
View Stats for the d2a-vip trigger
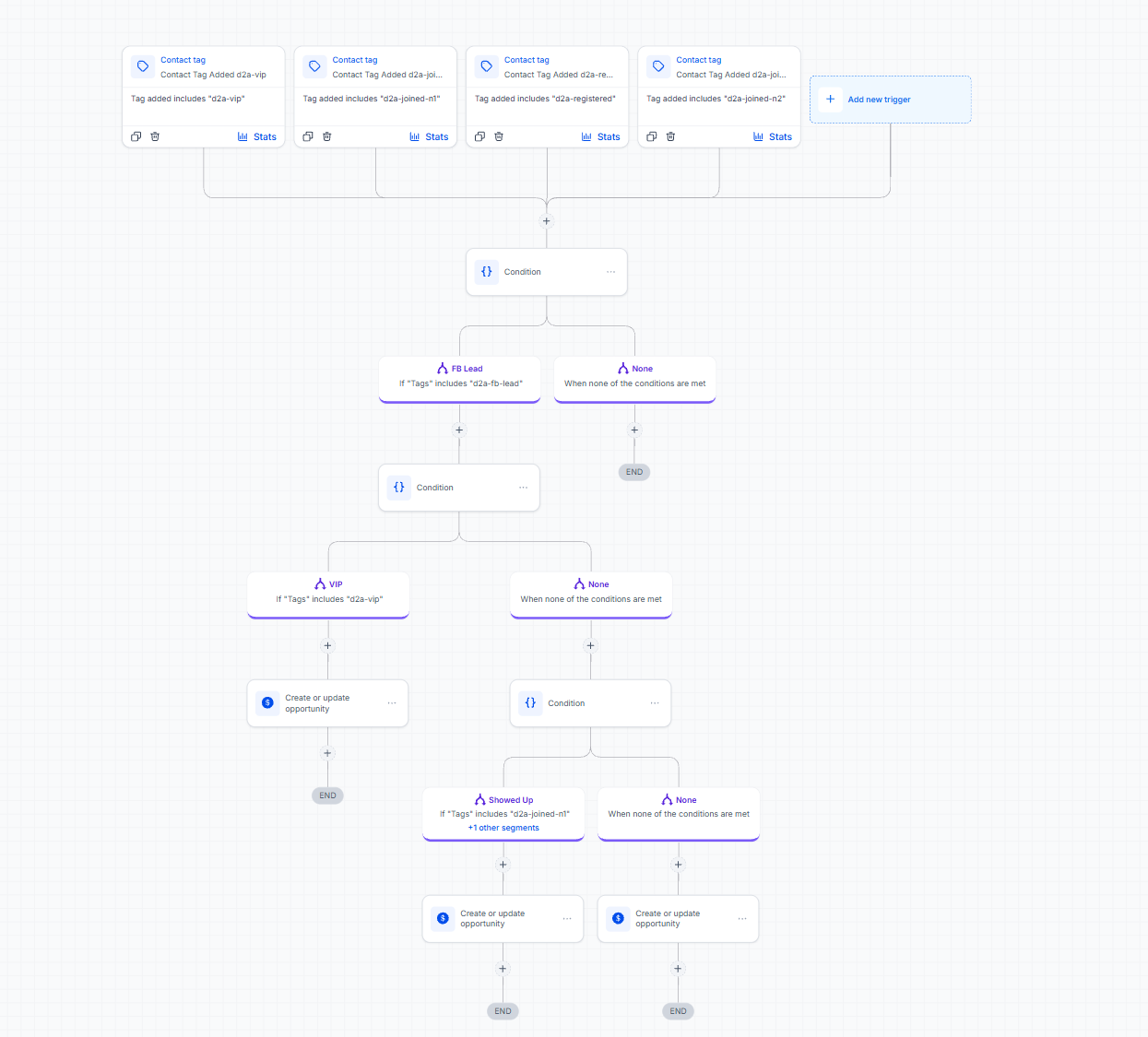(x=257, y=136)
